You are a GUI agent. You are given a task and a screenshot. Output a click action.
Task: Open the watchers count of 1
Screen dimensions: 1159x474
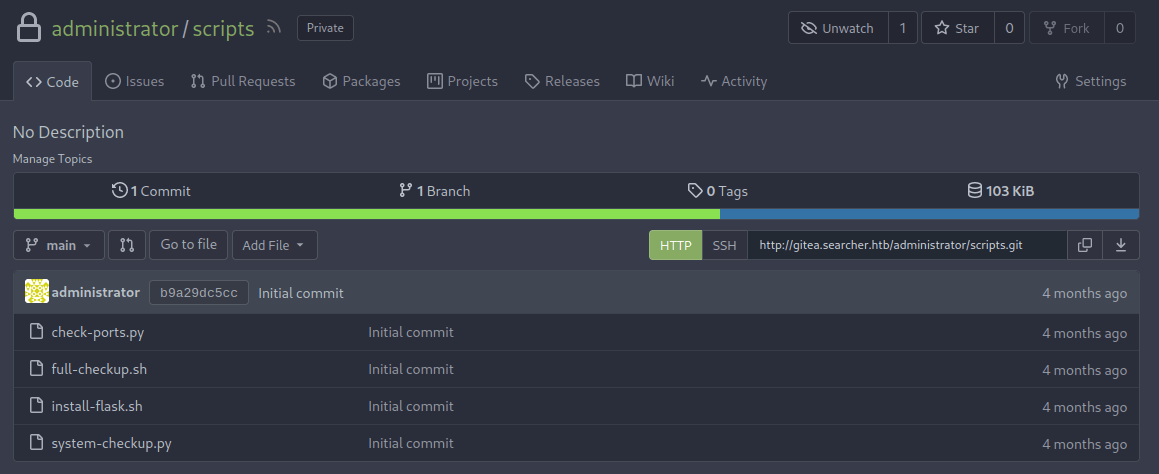pyautogui.click(x=903, y=28)
